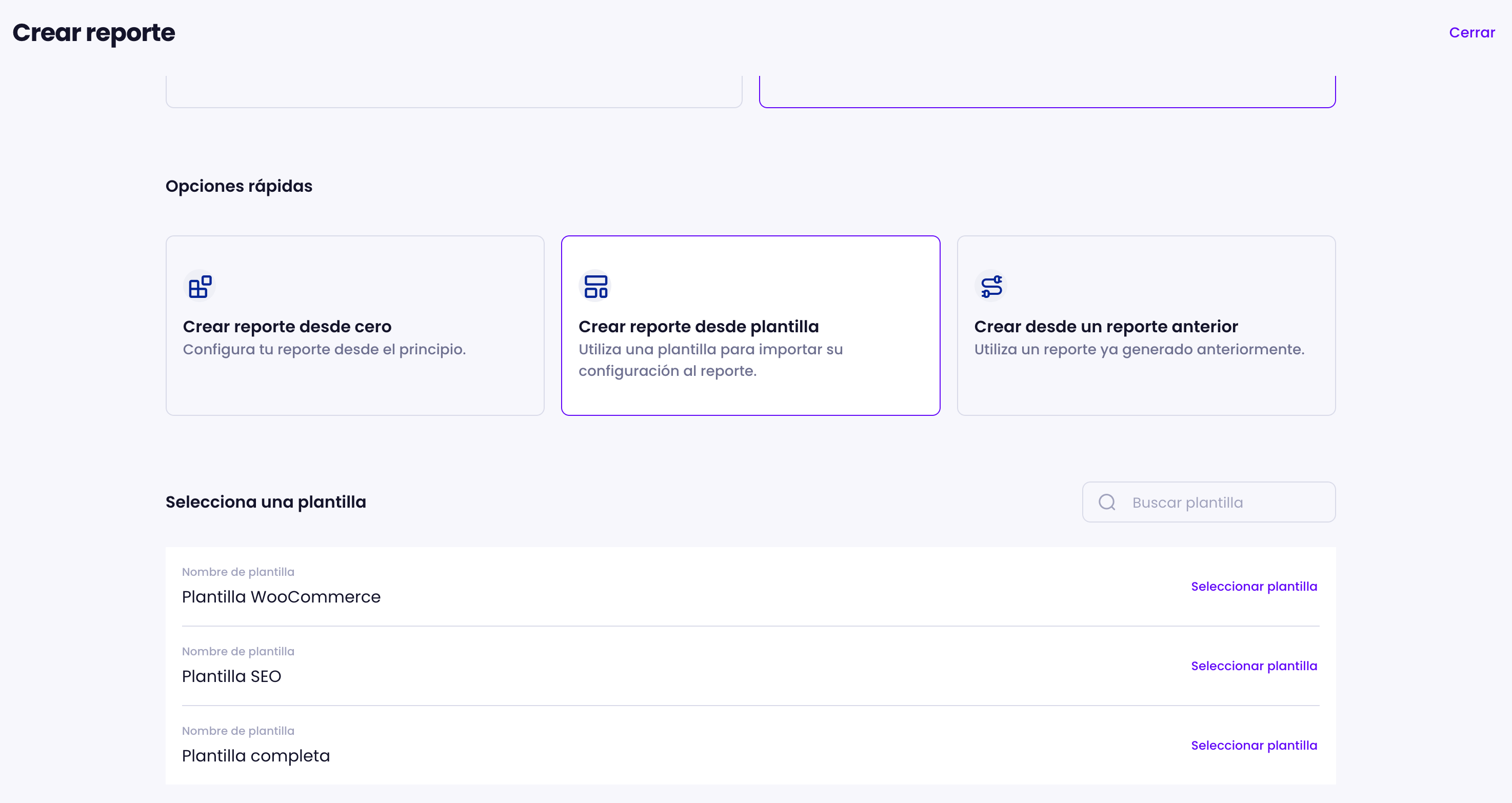This screenshot has height=803, width=1512.
Task: Click the 'Crear reporte desde plantilla' title text
Action: click(x=699, y=326)
